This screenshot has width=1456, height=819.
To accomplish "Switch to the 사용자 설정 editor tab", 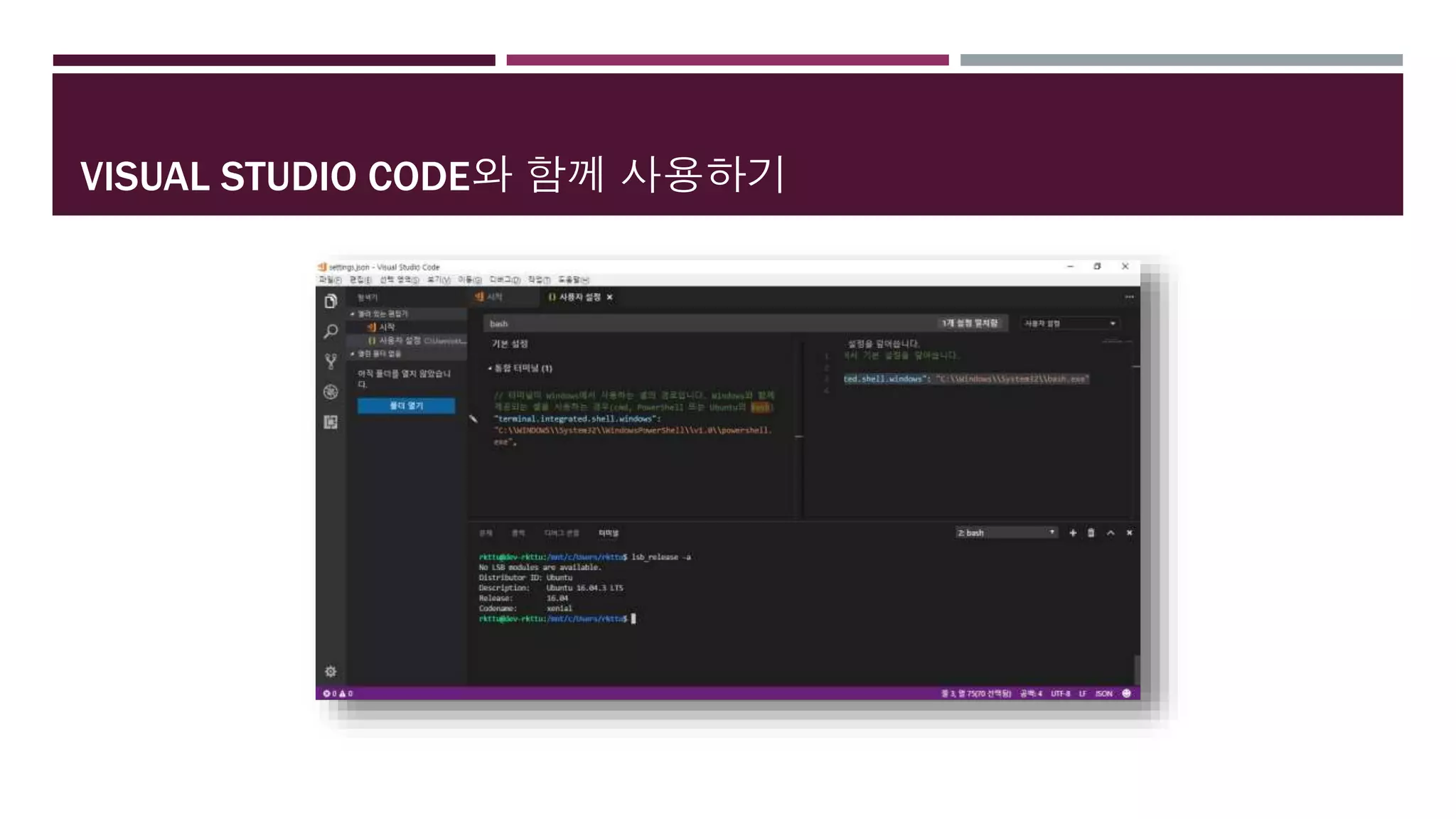I will [579, 297].
